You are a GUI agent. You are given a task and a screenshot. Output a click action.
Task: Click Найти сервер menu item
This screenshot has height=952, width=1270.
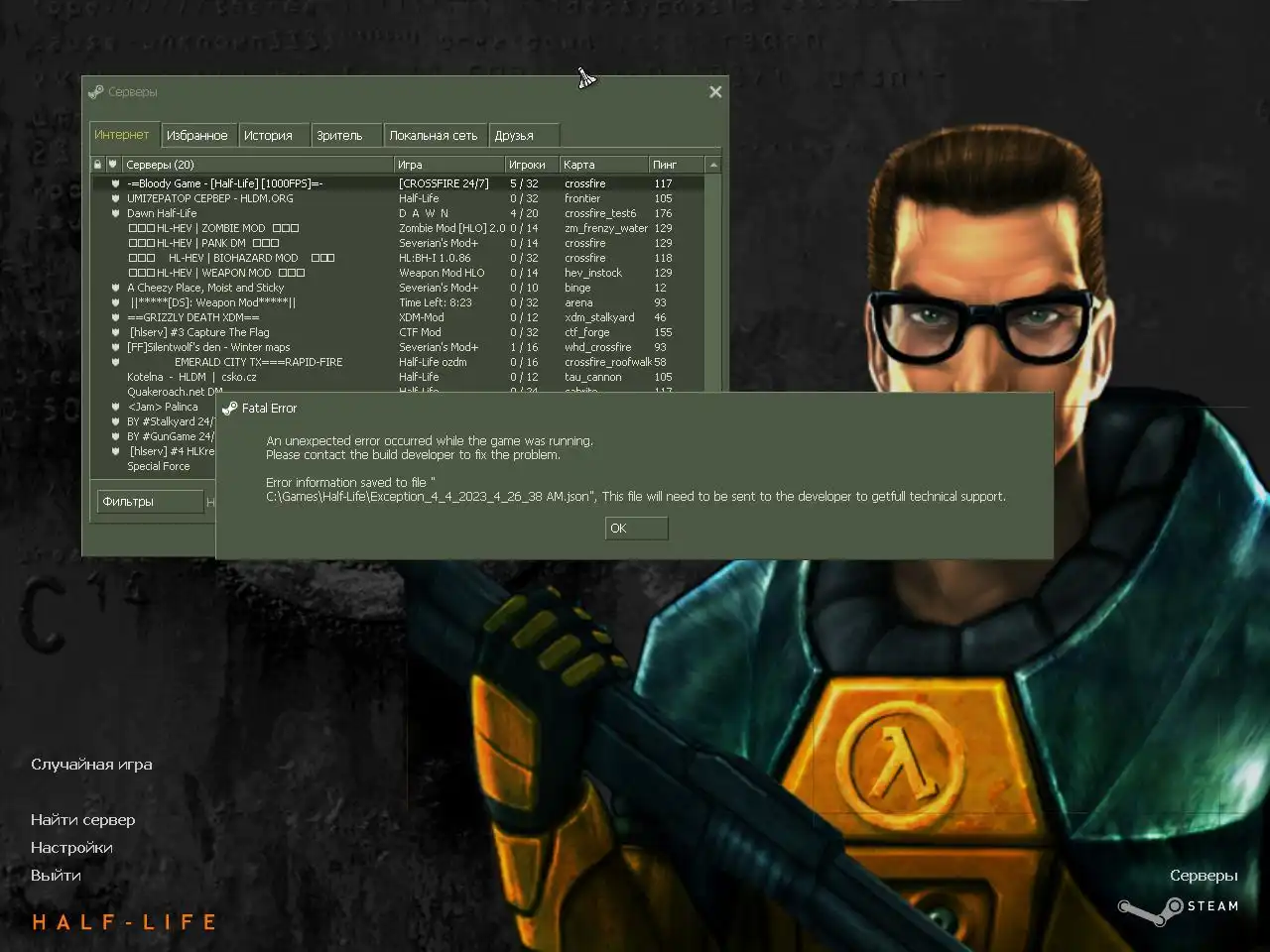click(82, 820)
